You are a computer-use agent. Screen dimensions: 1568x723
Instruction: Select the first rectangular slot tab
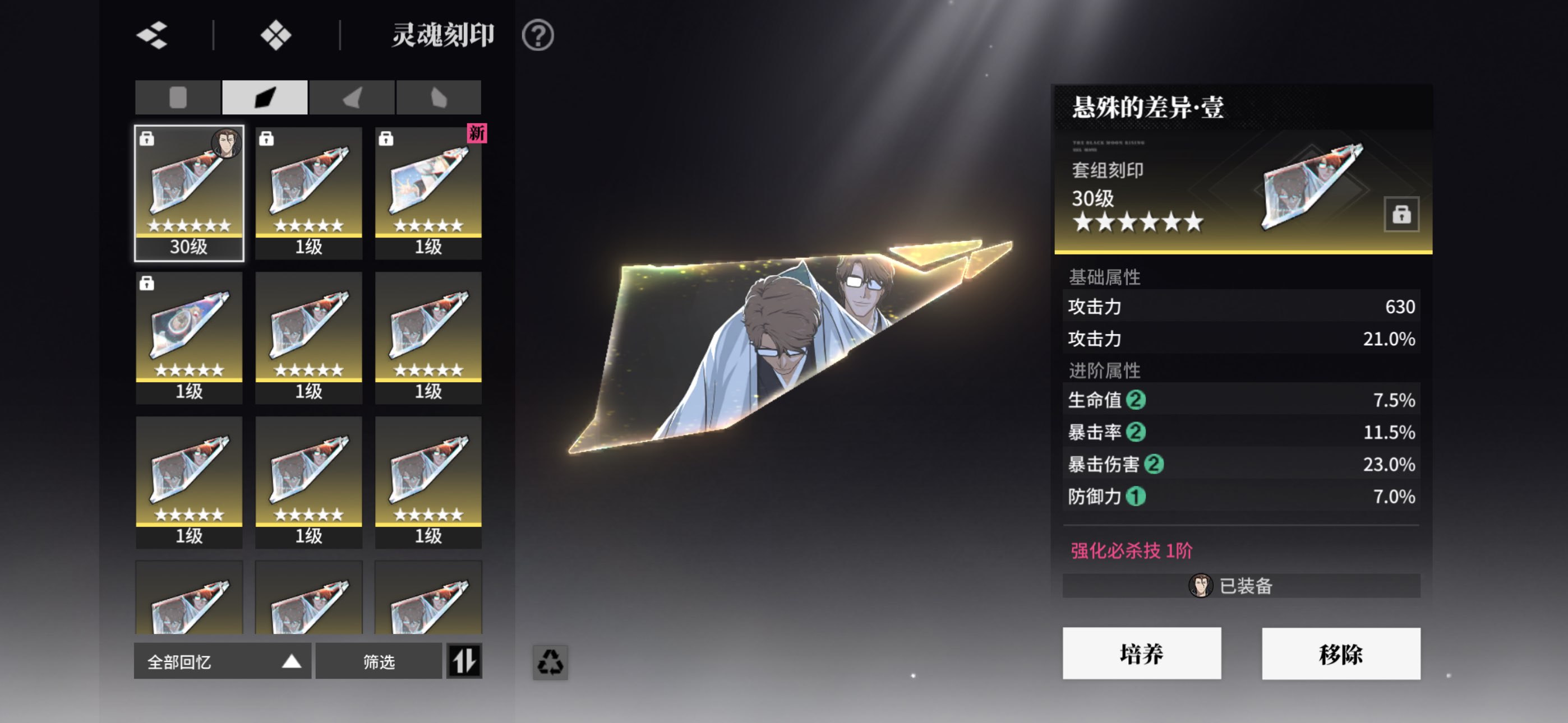(x=178, y=98)
